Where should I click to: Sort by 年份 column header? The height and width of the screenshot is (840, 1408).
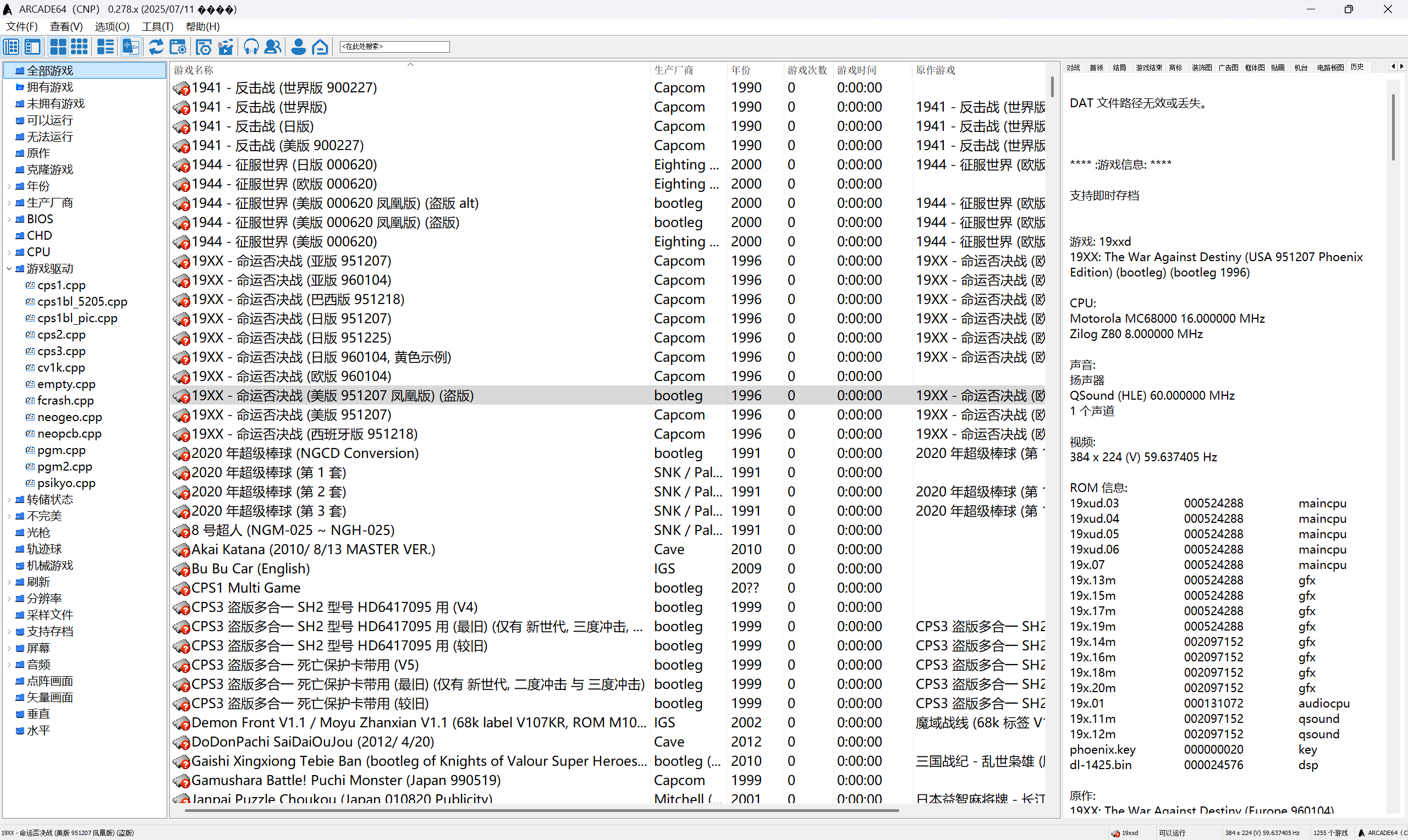tap(755, 70)
